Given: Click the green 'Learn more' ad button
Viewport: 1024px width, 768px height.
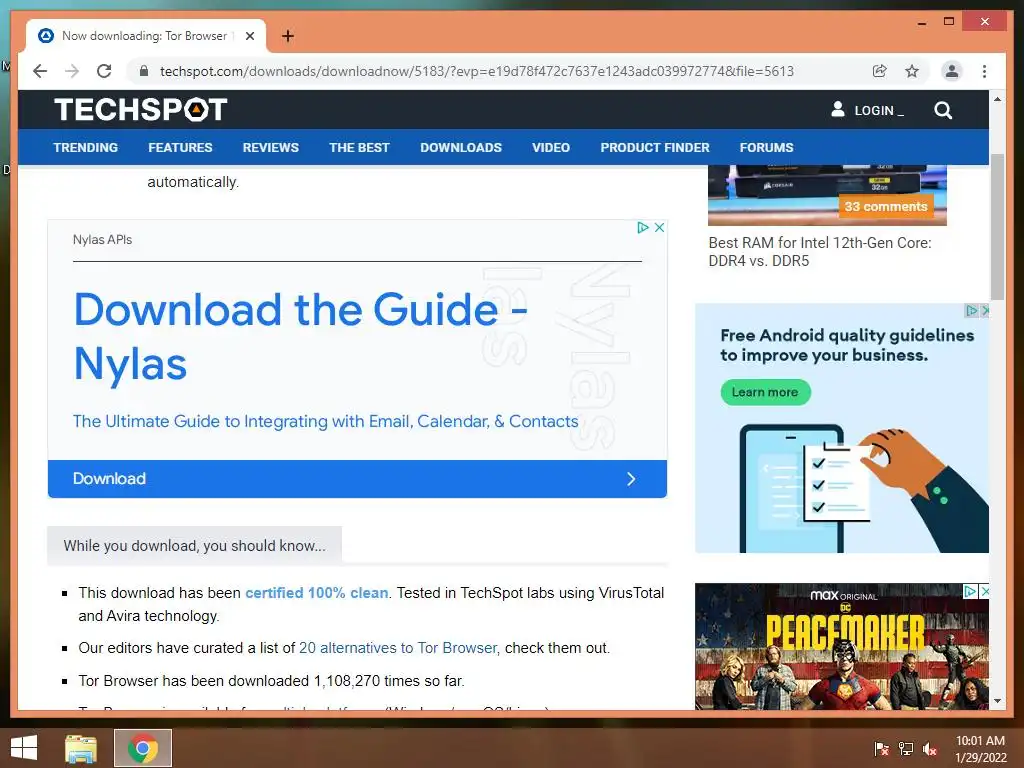Looking at the screenshot, I should coord(765,392).
